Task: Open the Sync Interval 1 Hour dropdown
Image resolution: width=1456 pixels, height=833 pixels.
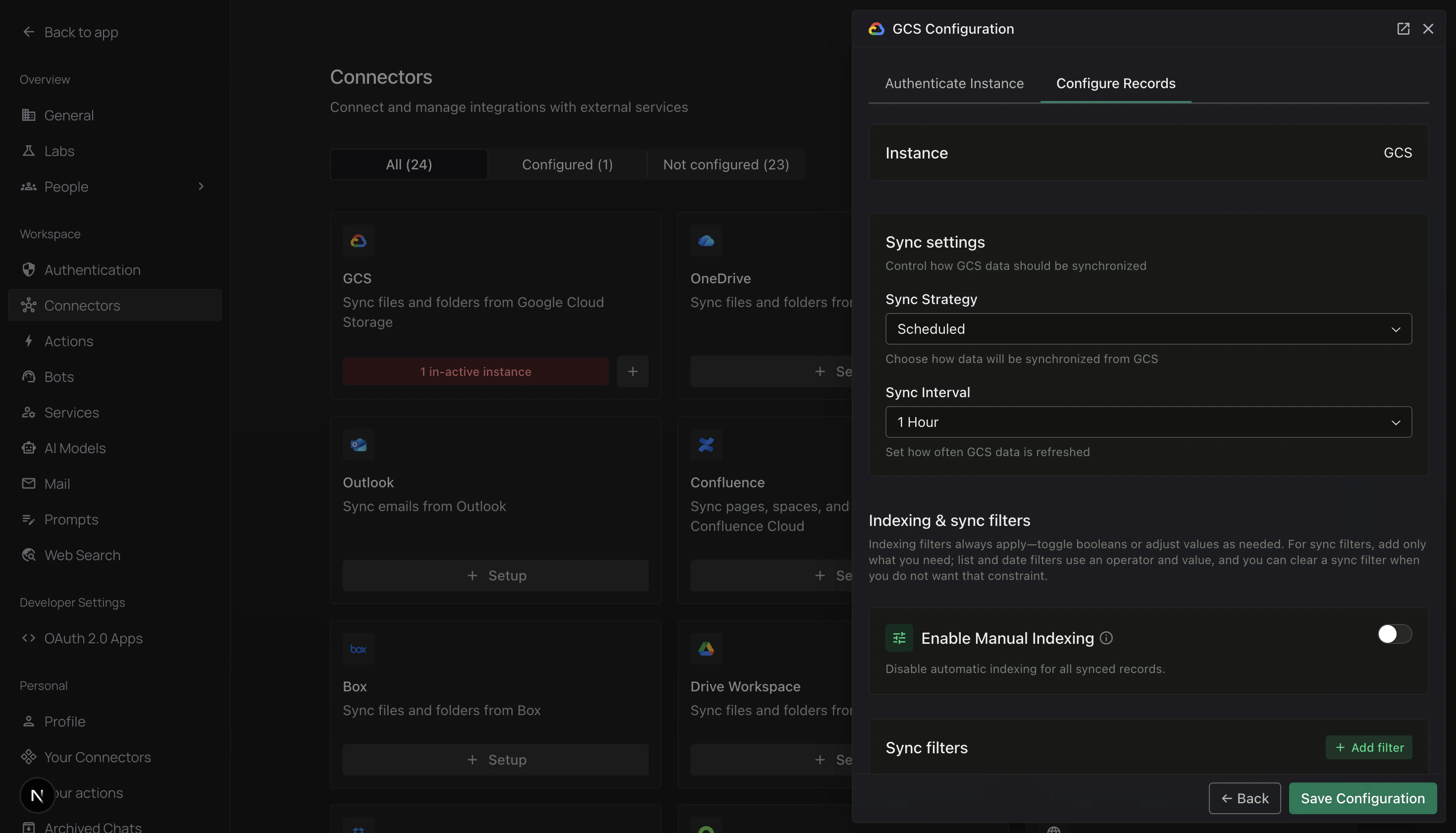Action: point(1149,422)
